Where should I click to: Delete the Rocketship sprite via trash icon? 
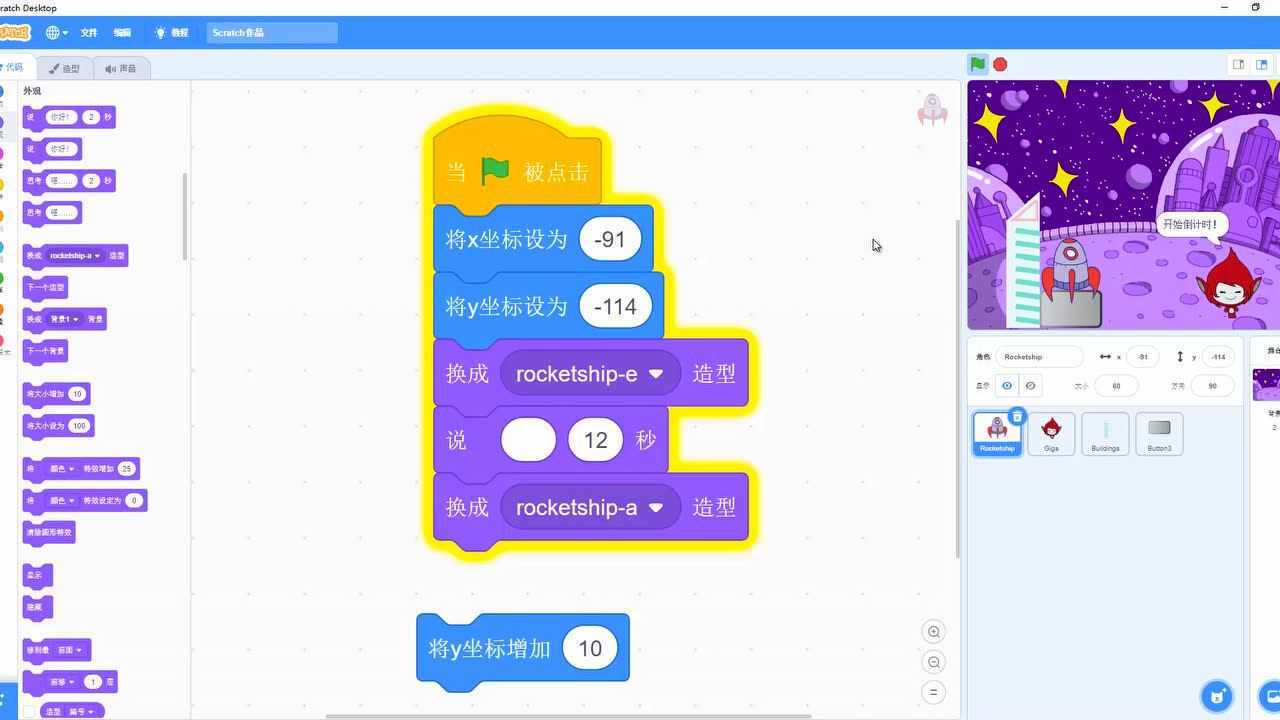(x=1018, y=415)
